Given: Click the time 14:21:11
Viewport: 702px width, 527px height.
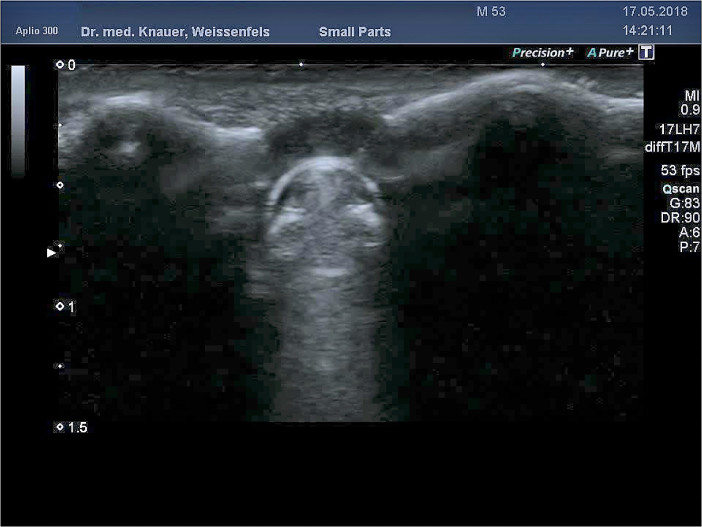Looking at the screenshot, I should click(648, 30).
